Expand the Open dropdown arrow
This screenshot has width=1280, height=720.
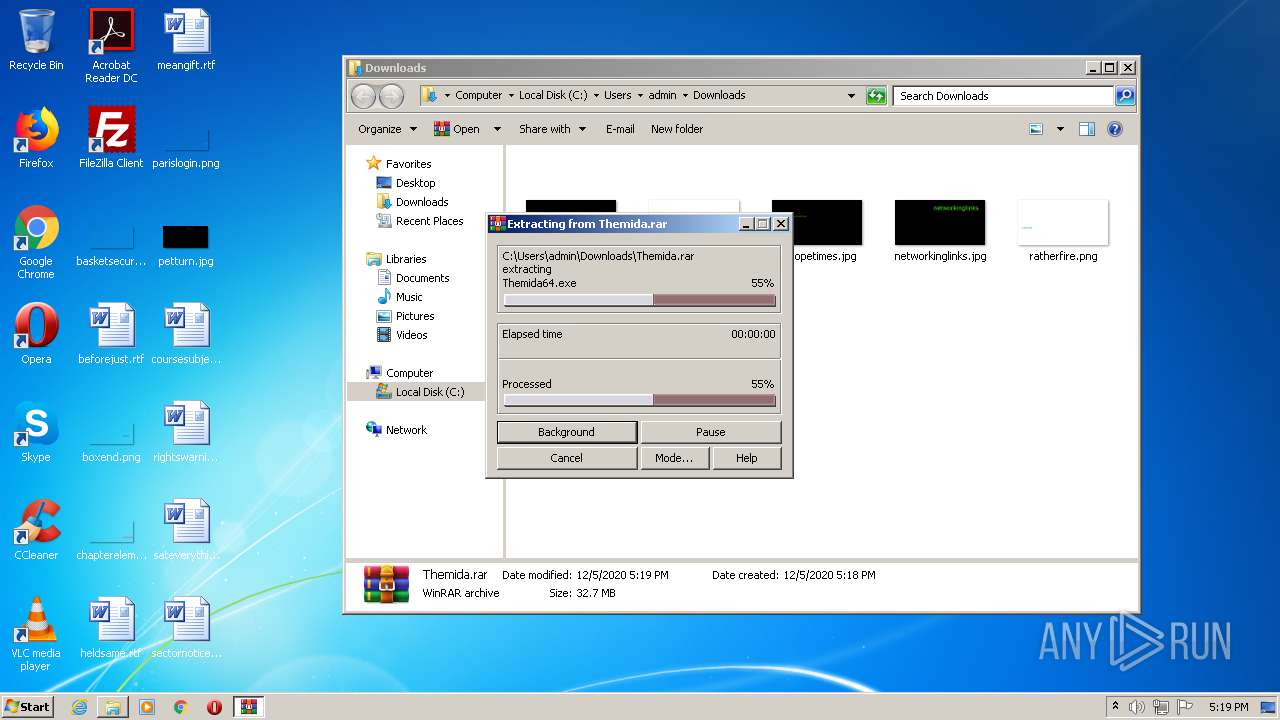click(x=497, y=129)
